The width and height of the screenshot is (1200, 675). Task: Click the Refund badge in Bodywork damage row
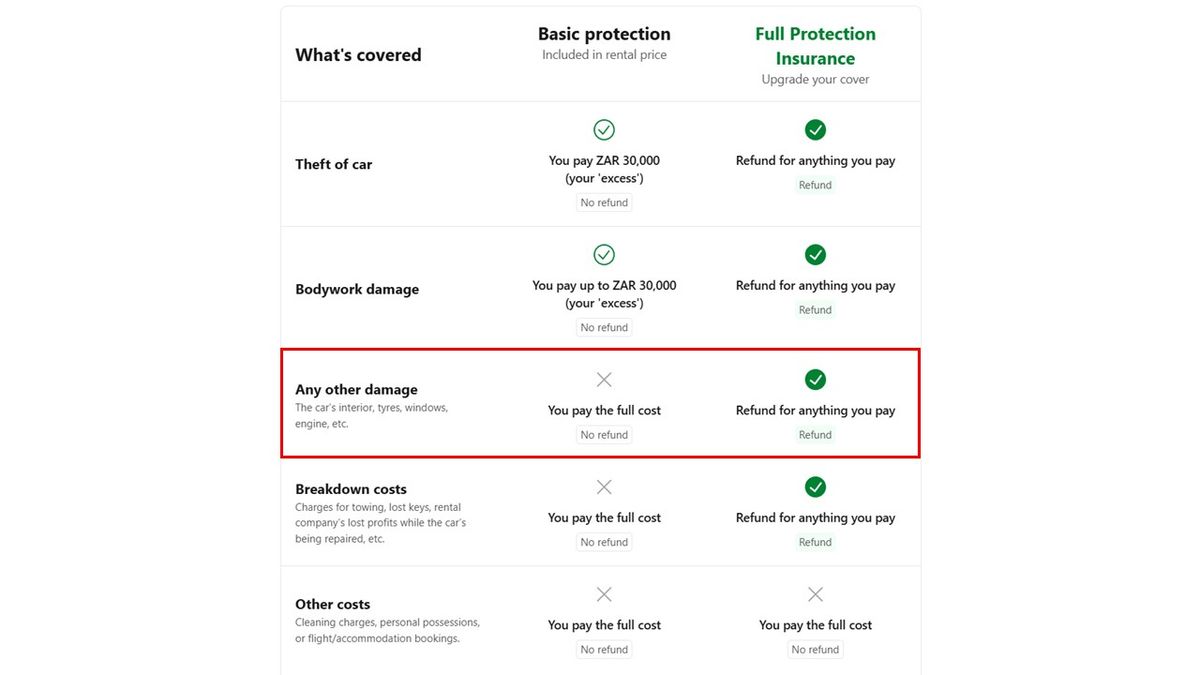(815, 310)
